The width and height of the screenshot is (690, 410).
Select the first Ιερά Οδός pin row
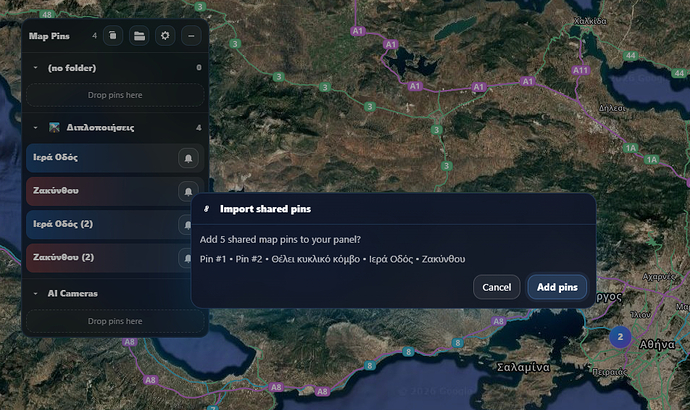[115, 158]
